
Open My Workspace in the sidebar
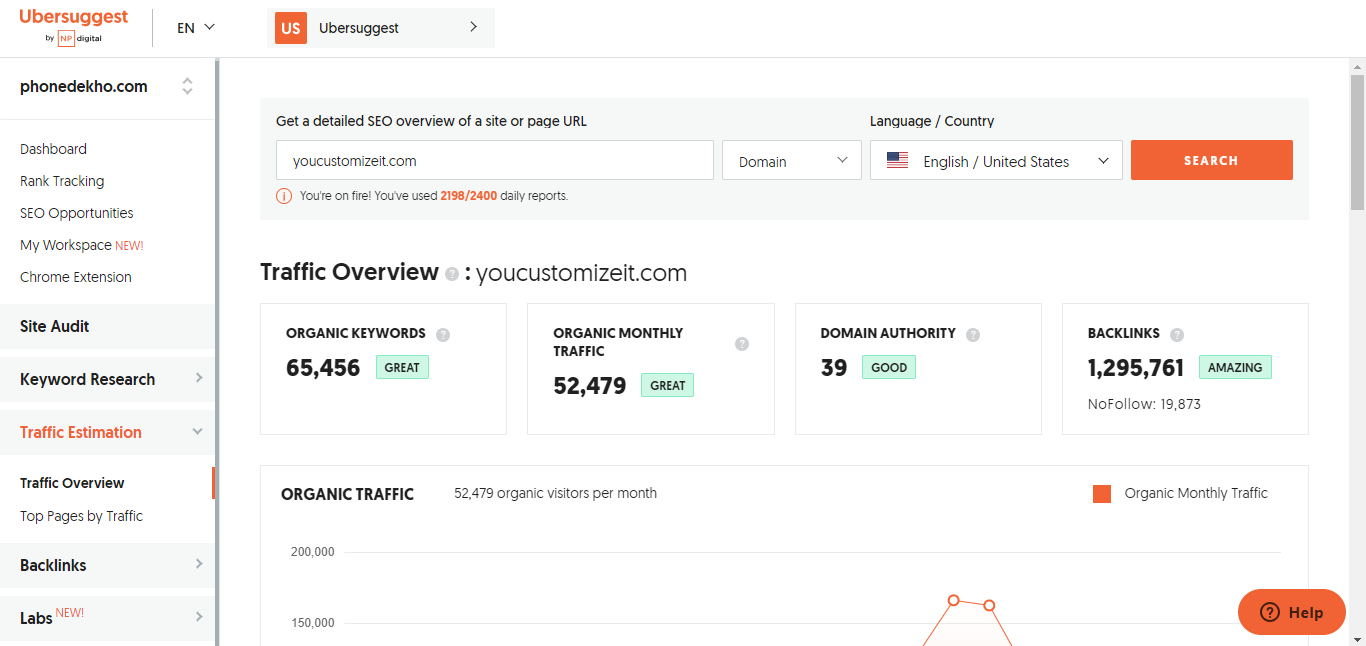point(82,245)
